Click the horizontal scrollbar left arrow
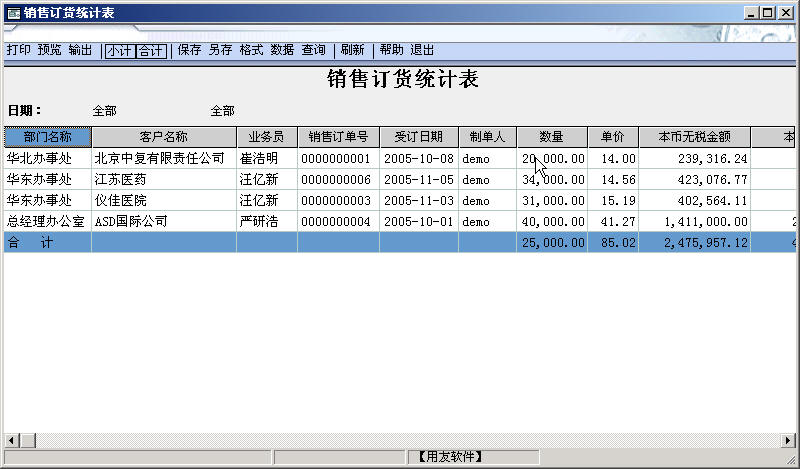The image size is (800, 469). (x=12, y=440)
